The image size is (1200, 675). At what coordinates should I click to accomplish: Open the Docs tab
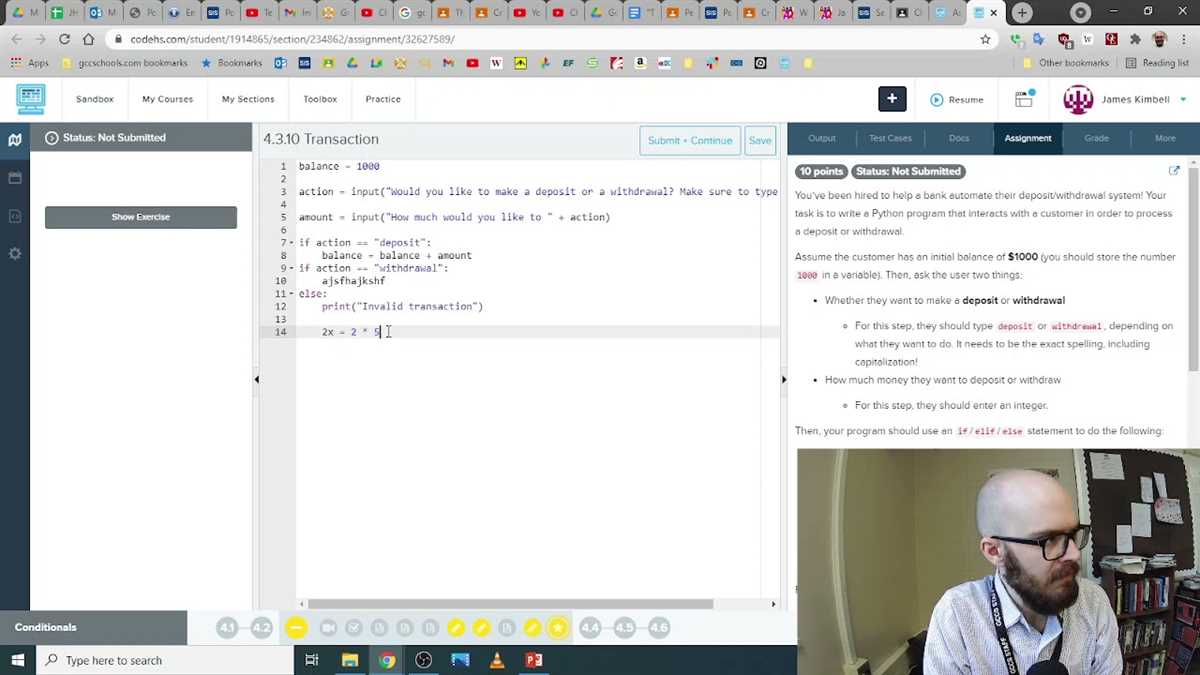coord(959,138)
